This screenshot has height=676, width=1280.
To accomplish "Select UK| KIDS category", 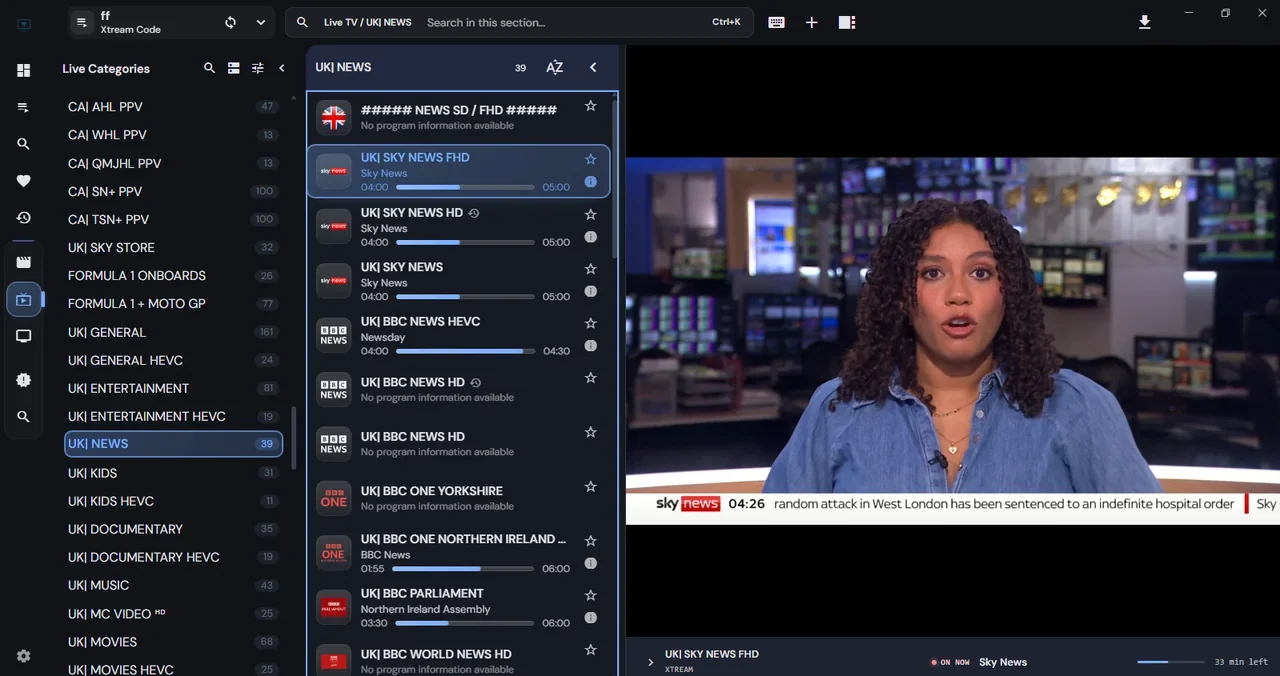I will (x=172, y=473).
